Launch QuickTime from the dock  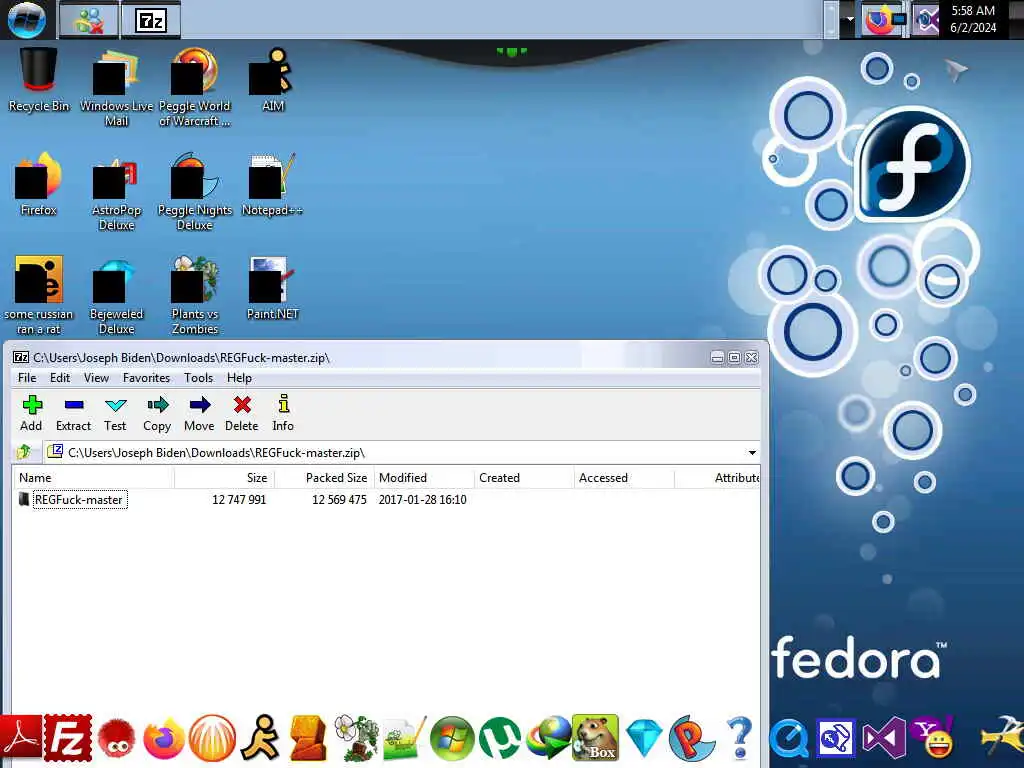click(790, 739)
